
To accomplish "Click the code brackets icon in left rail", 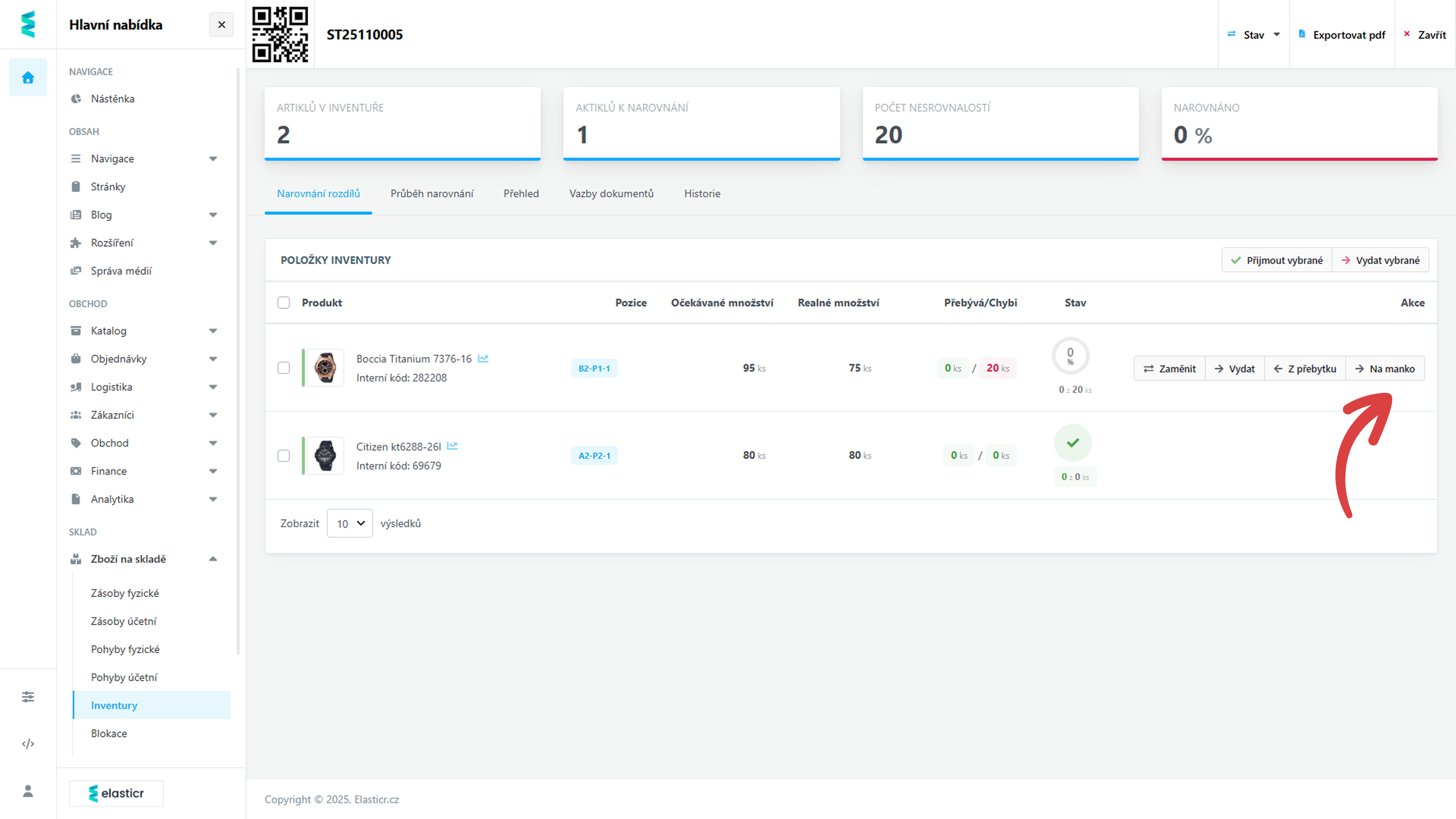I will tap(28, 743).
